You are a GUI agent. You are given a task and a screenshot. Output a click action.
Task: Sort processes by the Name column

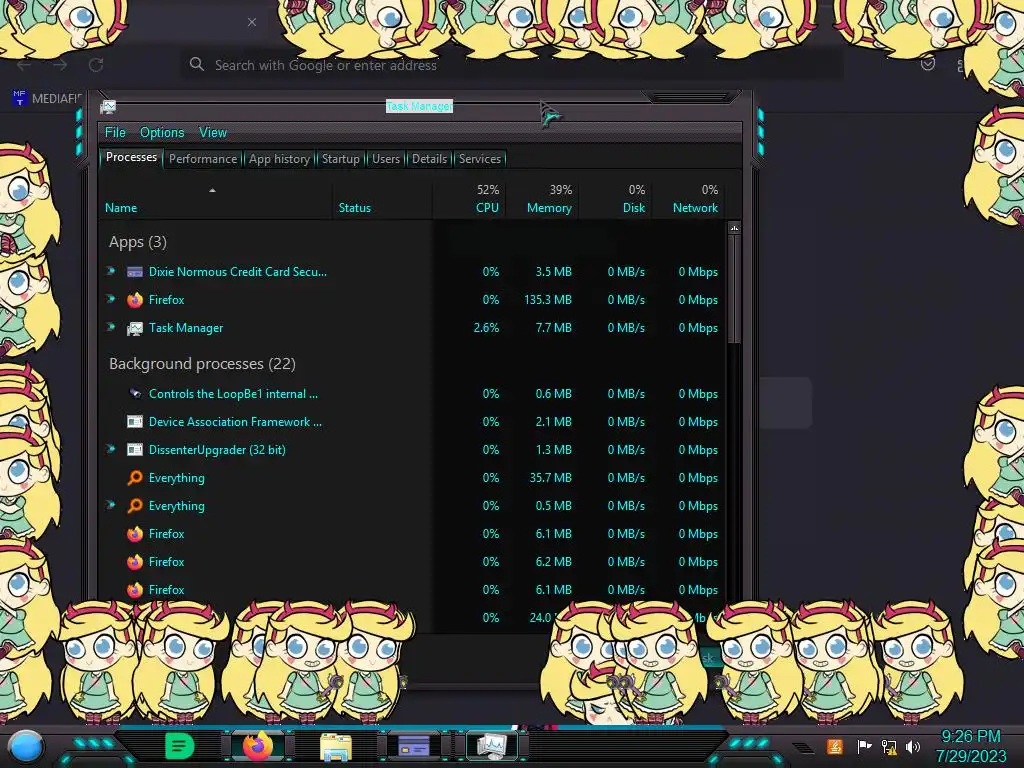[x=216, y=199]
